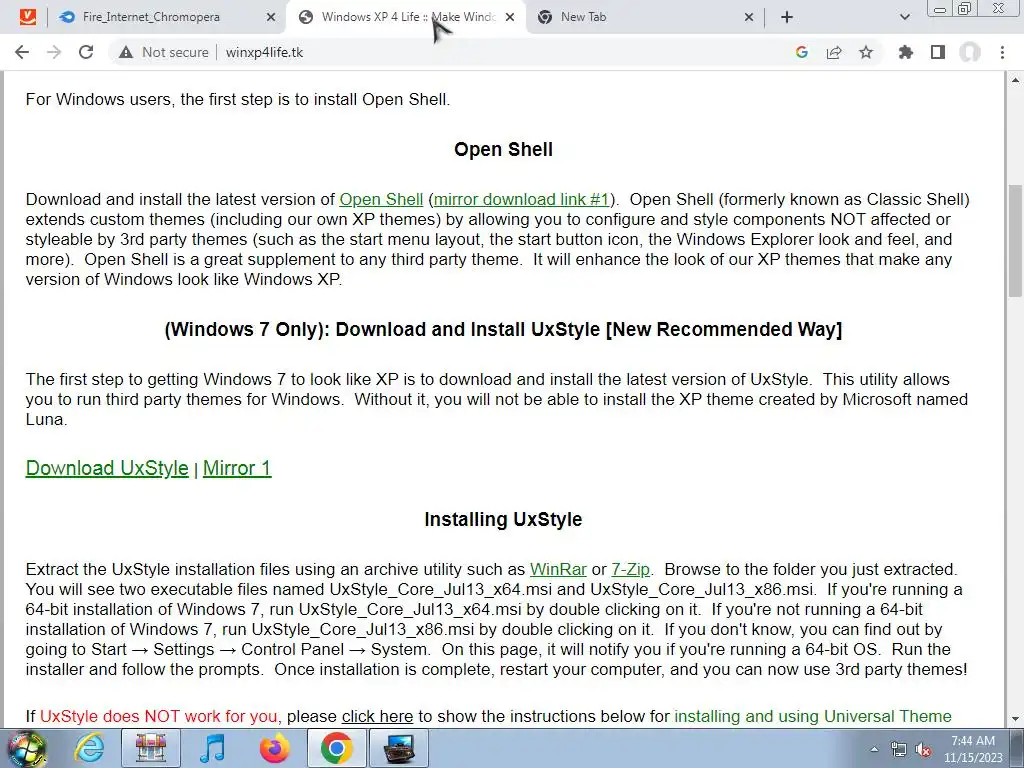Bookmark this page with the star
Screen dimensions: 1024x768
pyautogui.click(x=866, y=52)
